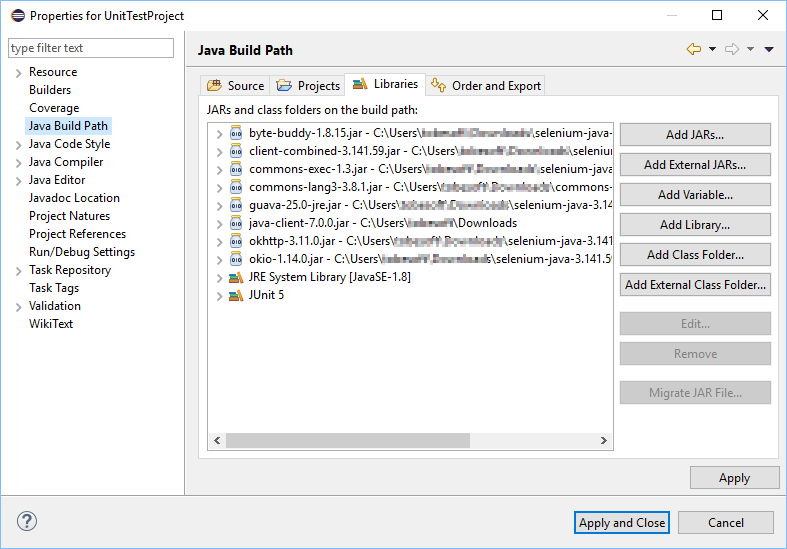Click the back navigation arrow icon

693,49
